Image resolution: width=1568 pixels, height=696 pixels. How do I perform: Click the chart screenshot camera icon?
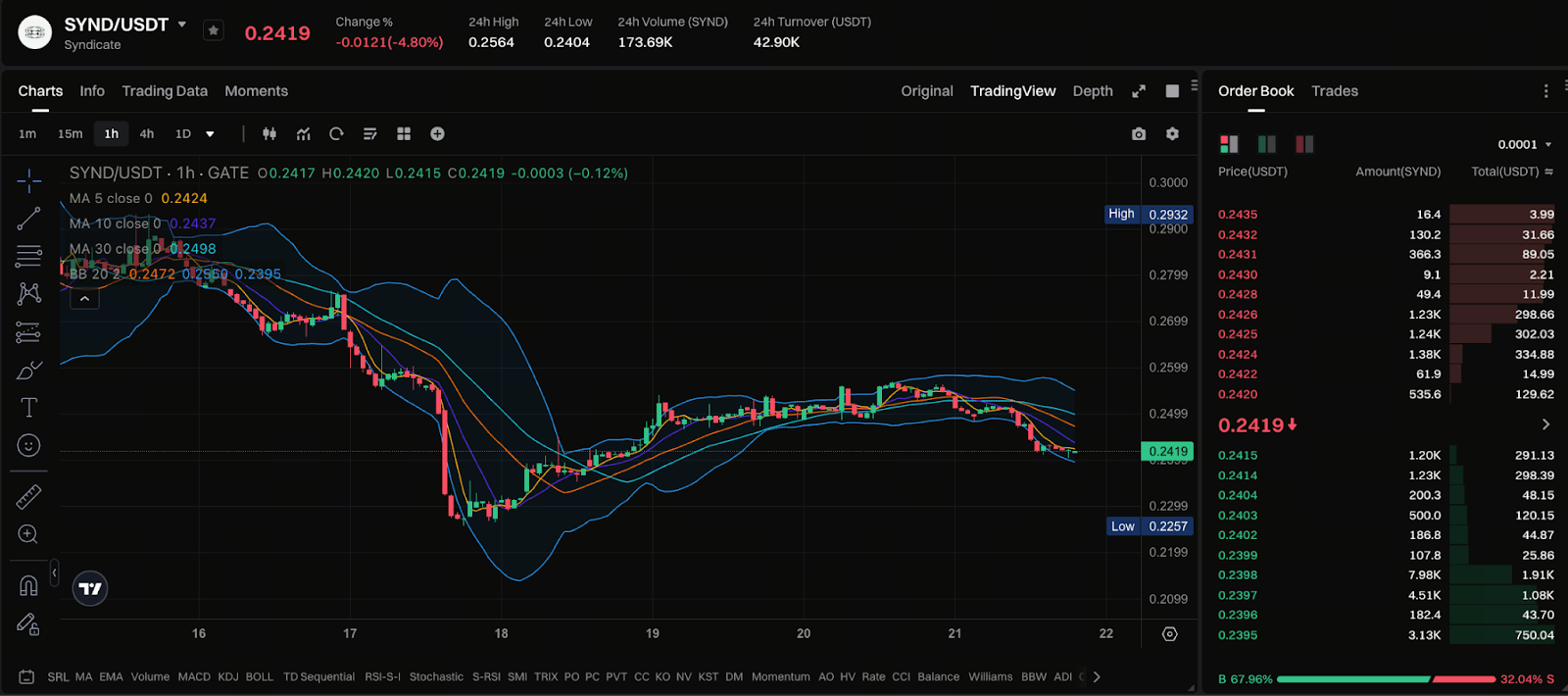(x=1138, y=134)
